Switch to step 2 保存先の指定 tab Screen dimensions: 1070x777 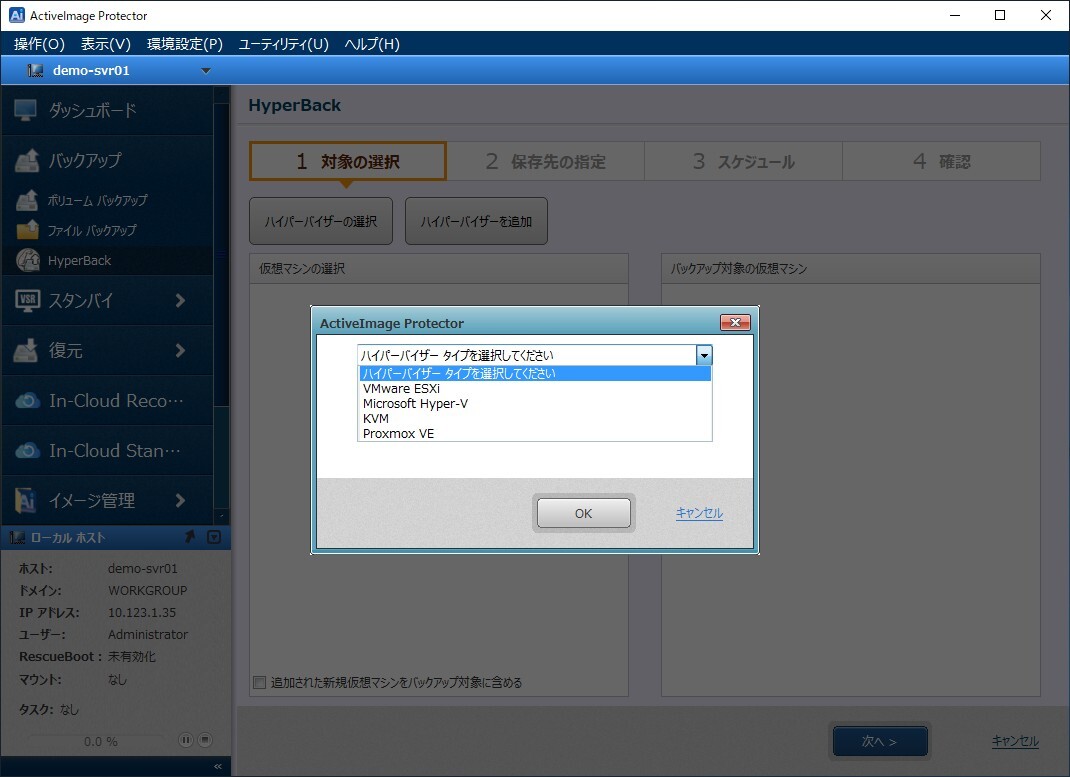tap(546, 161)
